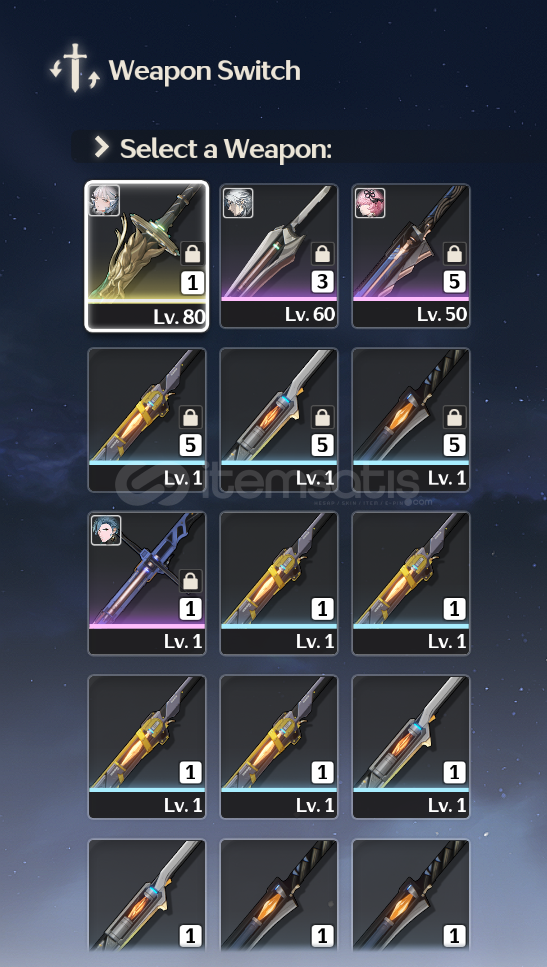This screenshot has height=967, width=547.
Task: Click the rank 3 badge on Lv. 60 weapon
Action: 323,282
